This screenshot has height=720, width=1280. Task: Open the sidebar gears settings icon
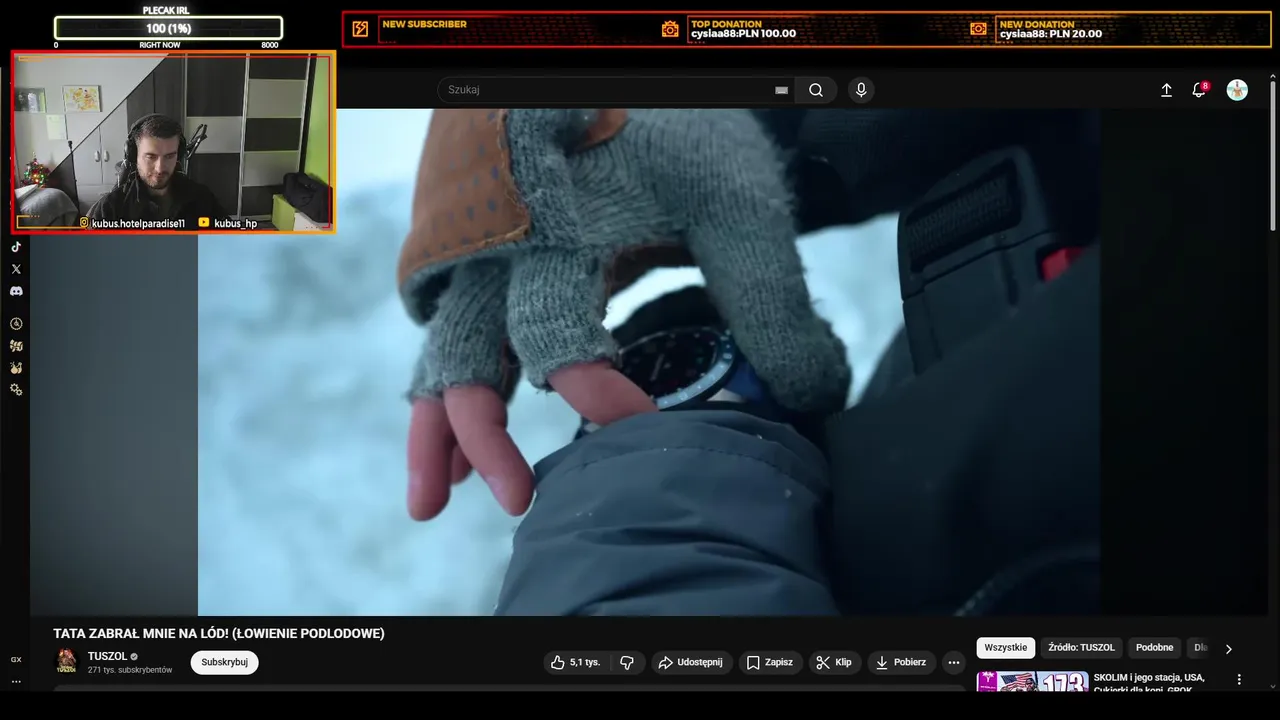tap(16, 390)
